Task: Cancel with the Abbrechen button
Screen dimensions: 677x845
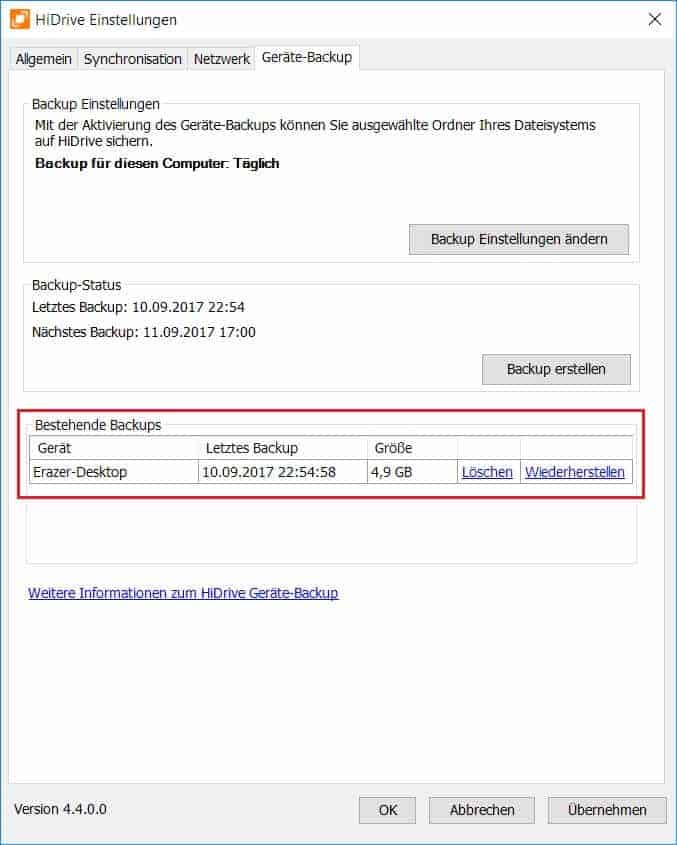Action: 482,810
